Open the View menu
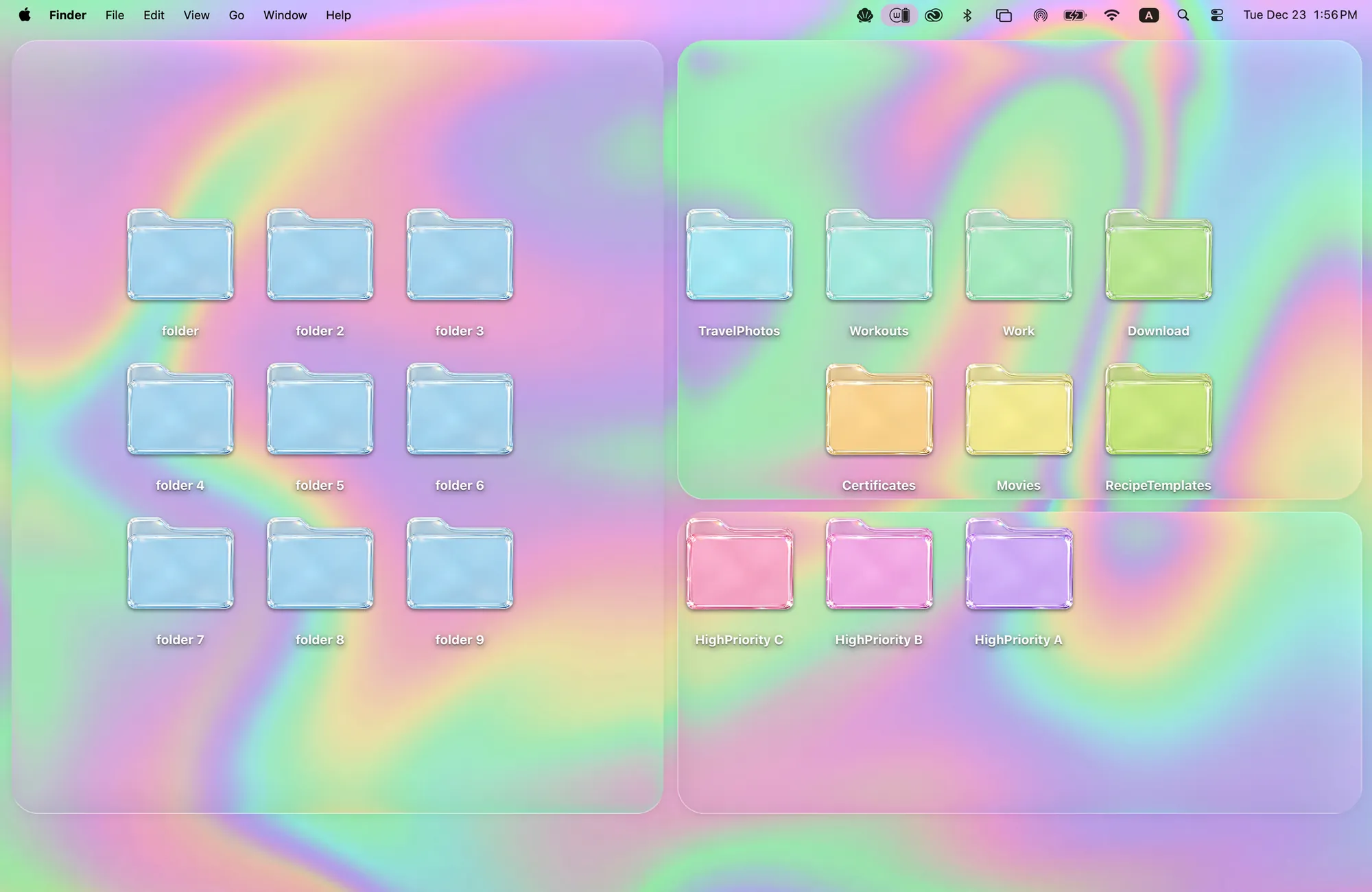The width and height of the screenshot is (1372, 892). [196, 15]
